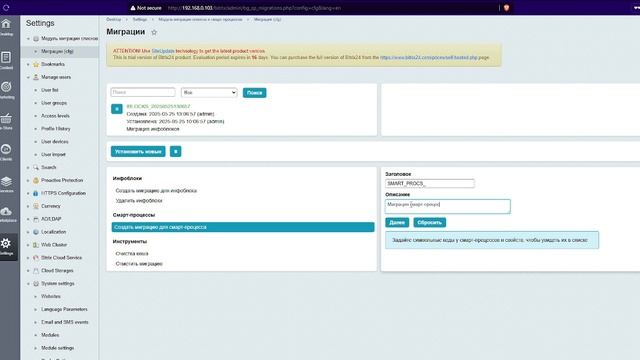Image resolution: width=640 pixels, height=360 pixels.
Task: Select Создать миграцию для инфоблока
Action: [x=156, y=191]
